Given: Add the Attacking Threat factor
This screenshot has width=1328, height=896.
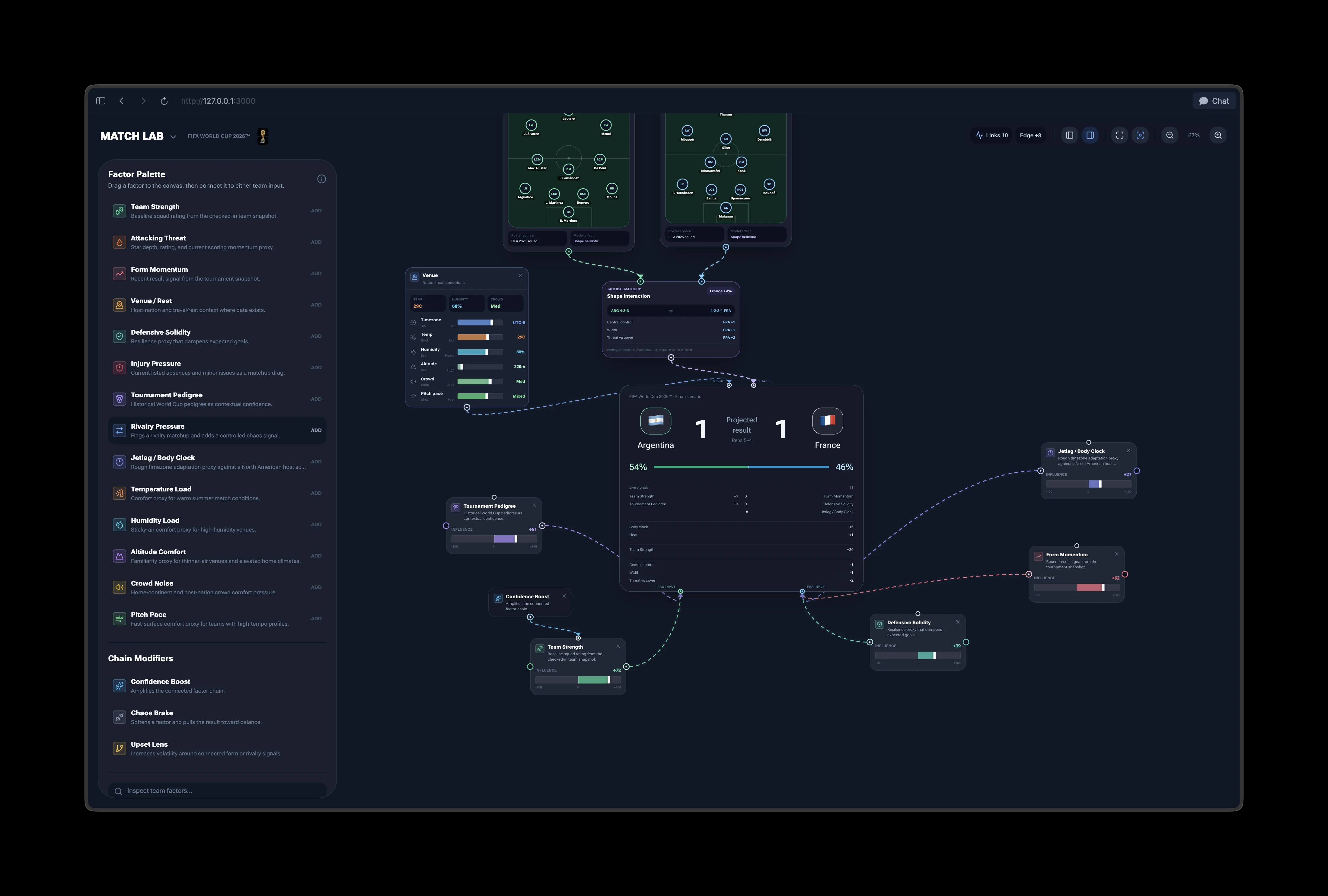Looking at the screenshot, I should (x=316, y=242).
